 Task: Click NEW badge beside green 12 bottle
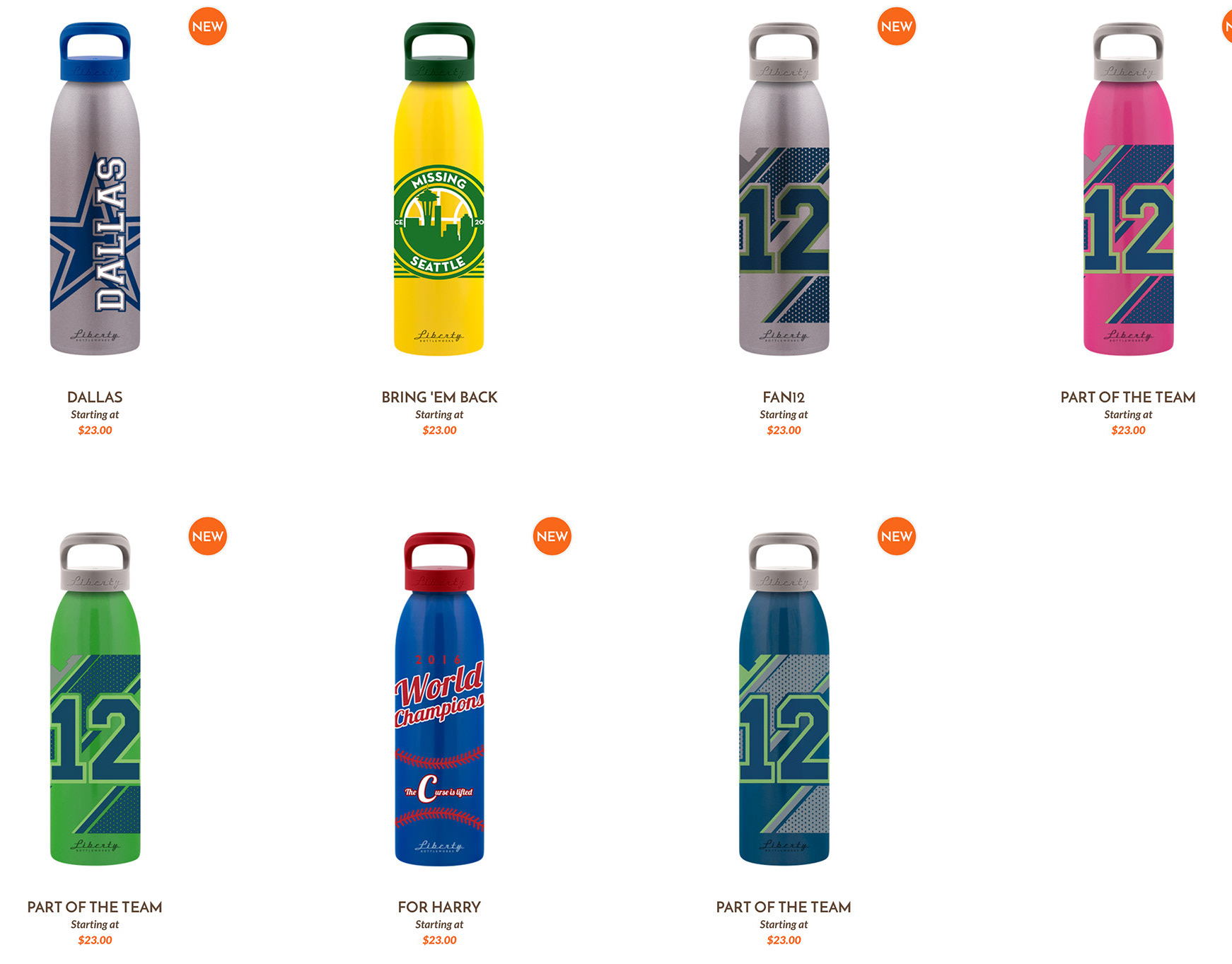pyautogui.click(x=208, y=537)
